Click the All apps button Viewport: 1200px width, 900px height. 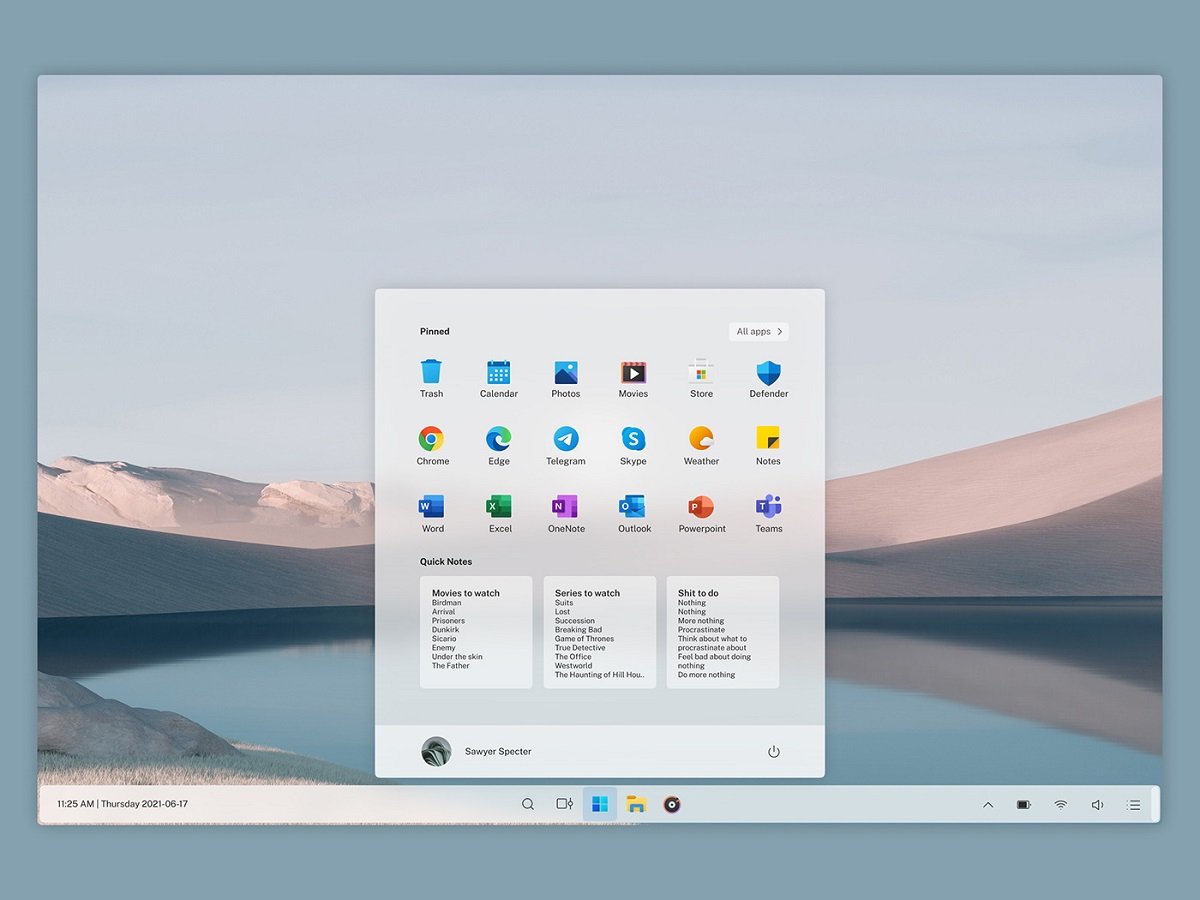(759, 332)
